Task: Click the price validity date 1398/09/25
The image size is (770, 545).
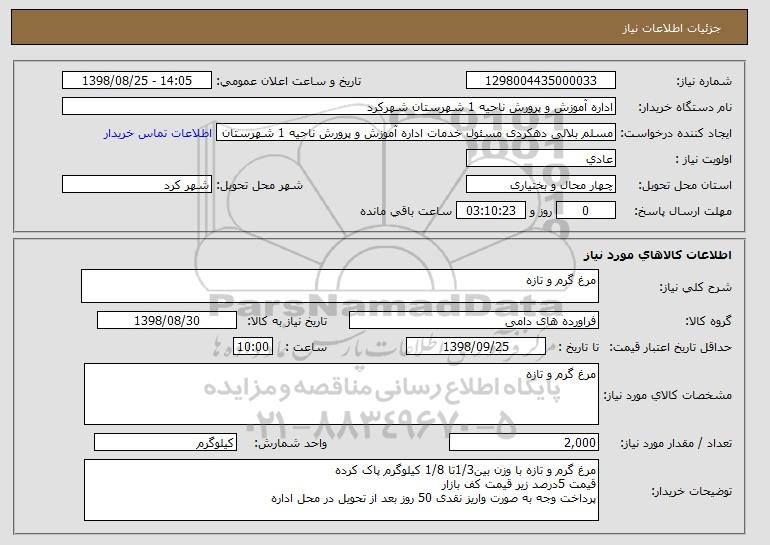Action: (x=476, y=347)
